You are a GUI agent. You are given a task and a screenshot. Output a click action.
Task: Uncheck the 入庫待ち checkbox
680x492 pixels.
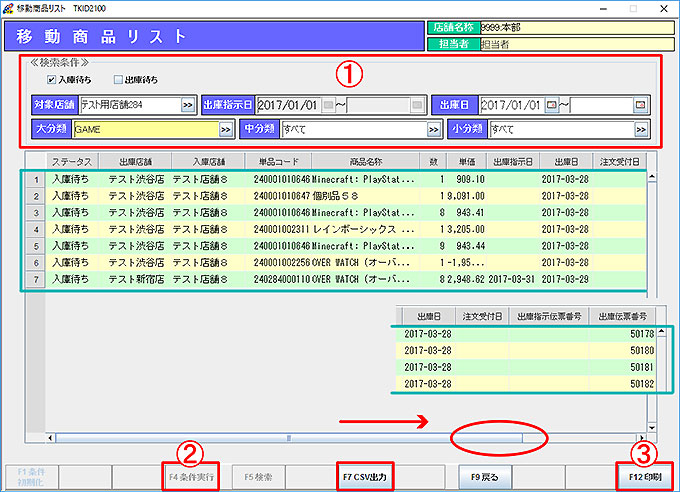[52, 79]
